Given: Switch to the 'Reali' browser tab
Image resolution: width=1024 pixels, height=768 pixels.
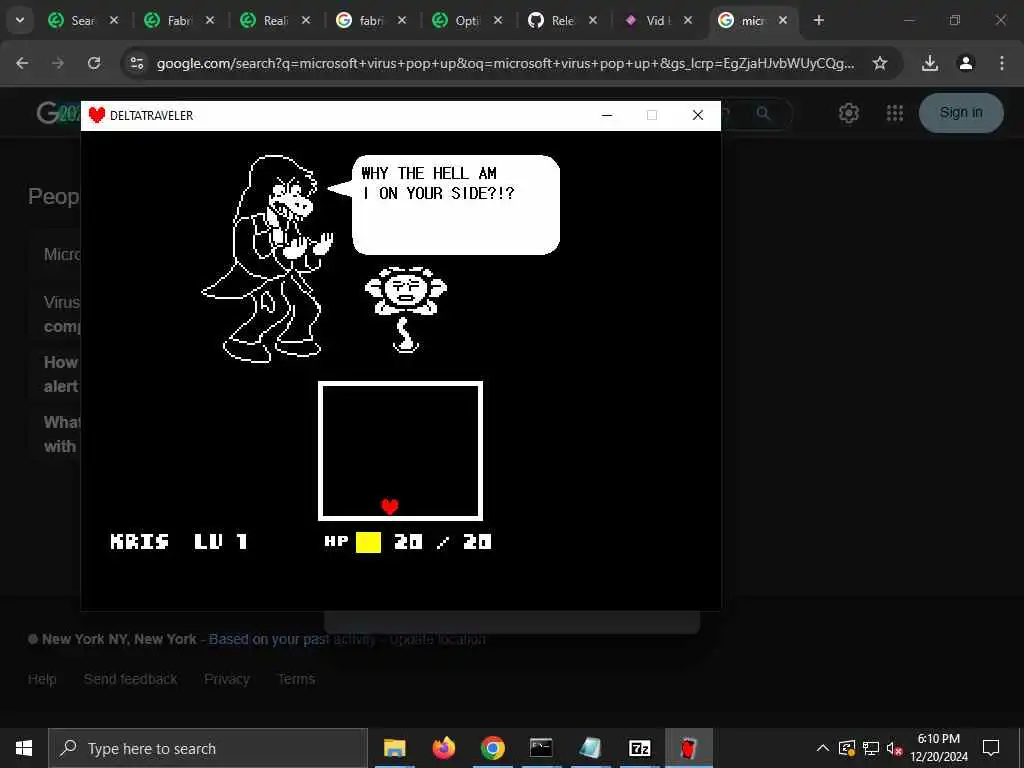Looking at the screenshot, I should [x=275, y=20].
